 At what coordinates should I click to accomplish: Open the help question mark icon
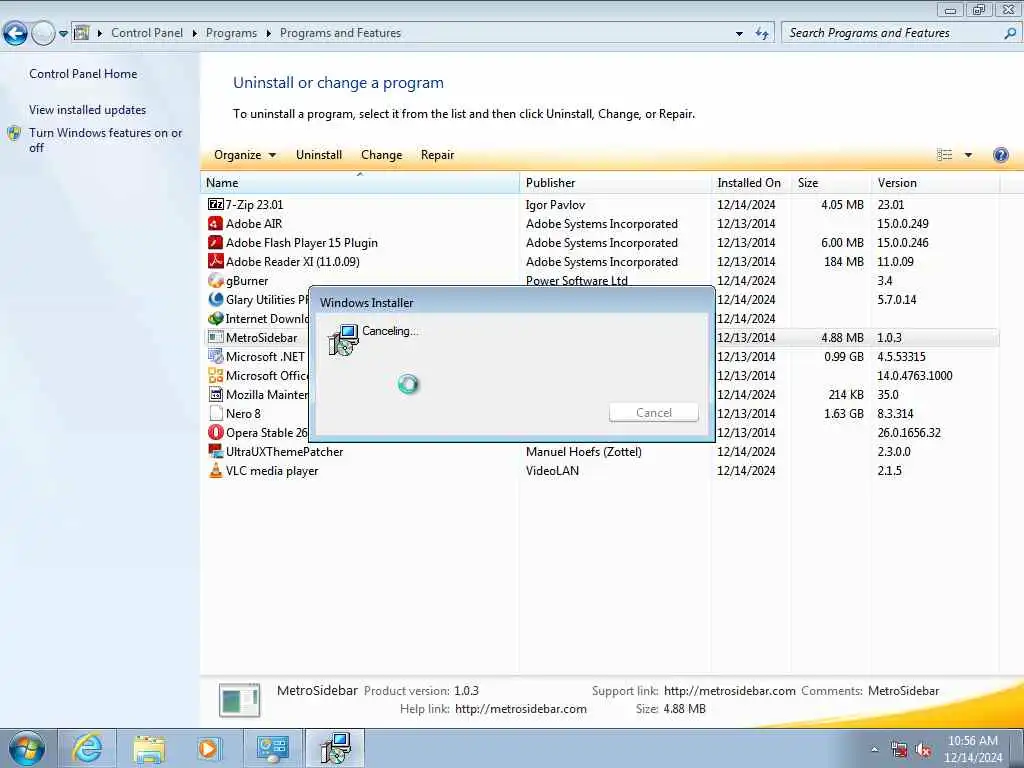(x=1000, y=155)
